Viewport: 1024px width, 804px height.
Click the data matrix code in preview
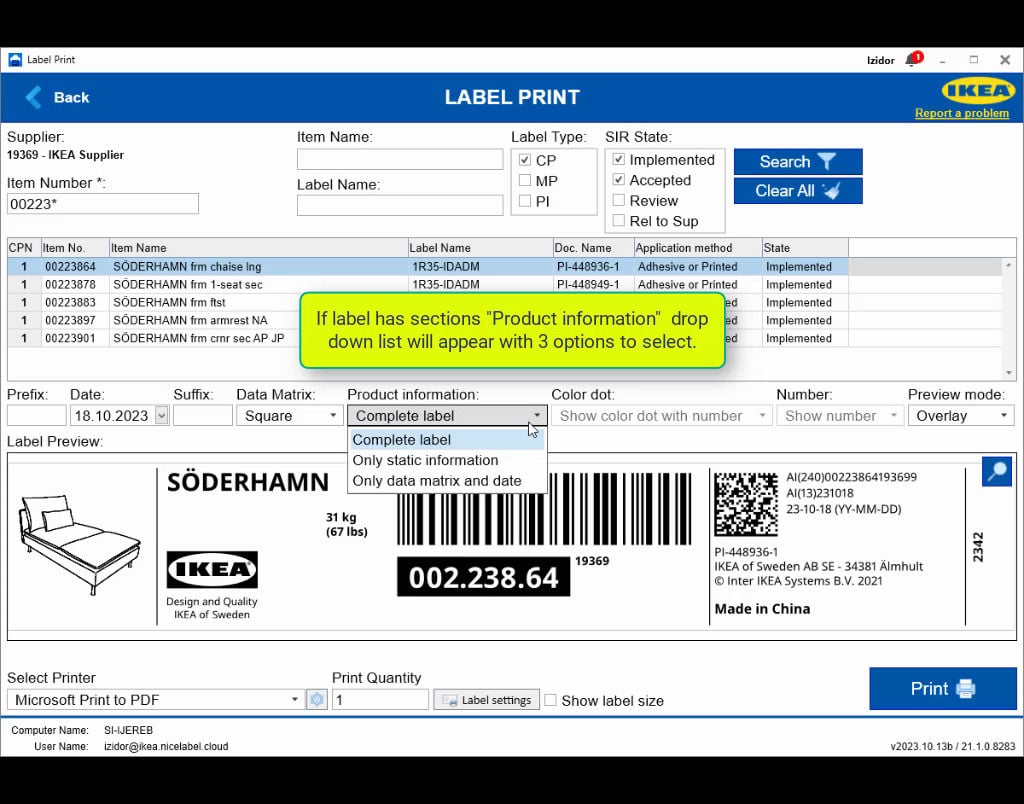pyautogui.click(x=746, y=504)
